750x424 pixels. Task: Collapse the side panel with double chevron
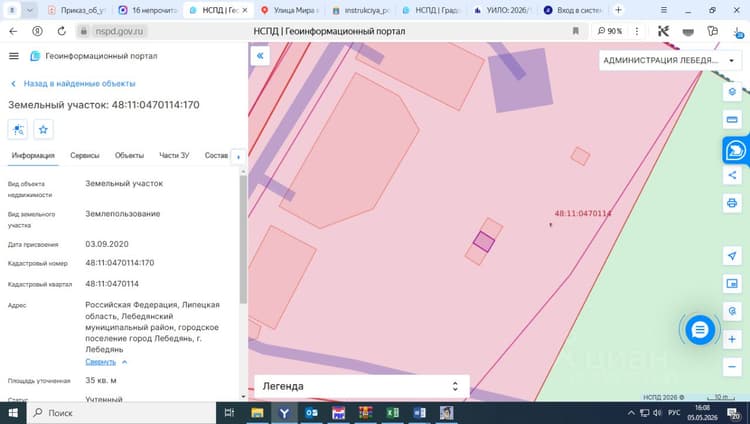coord(260,56)
